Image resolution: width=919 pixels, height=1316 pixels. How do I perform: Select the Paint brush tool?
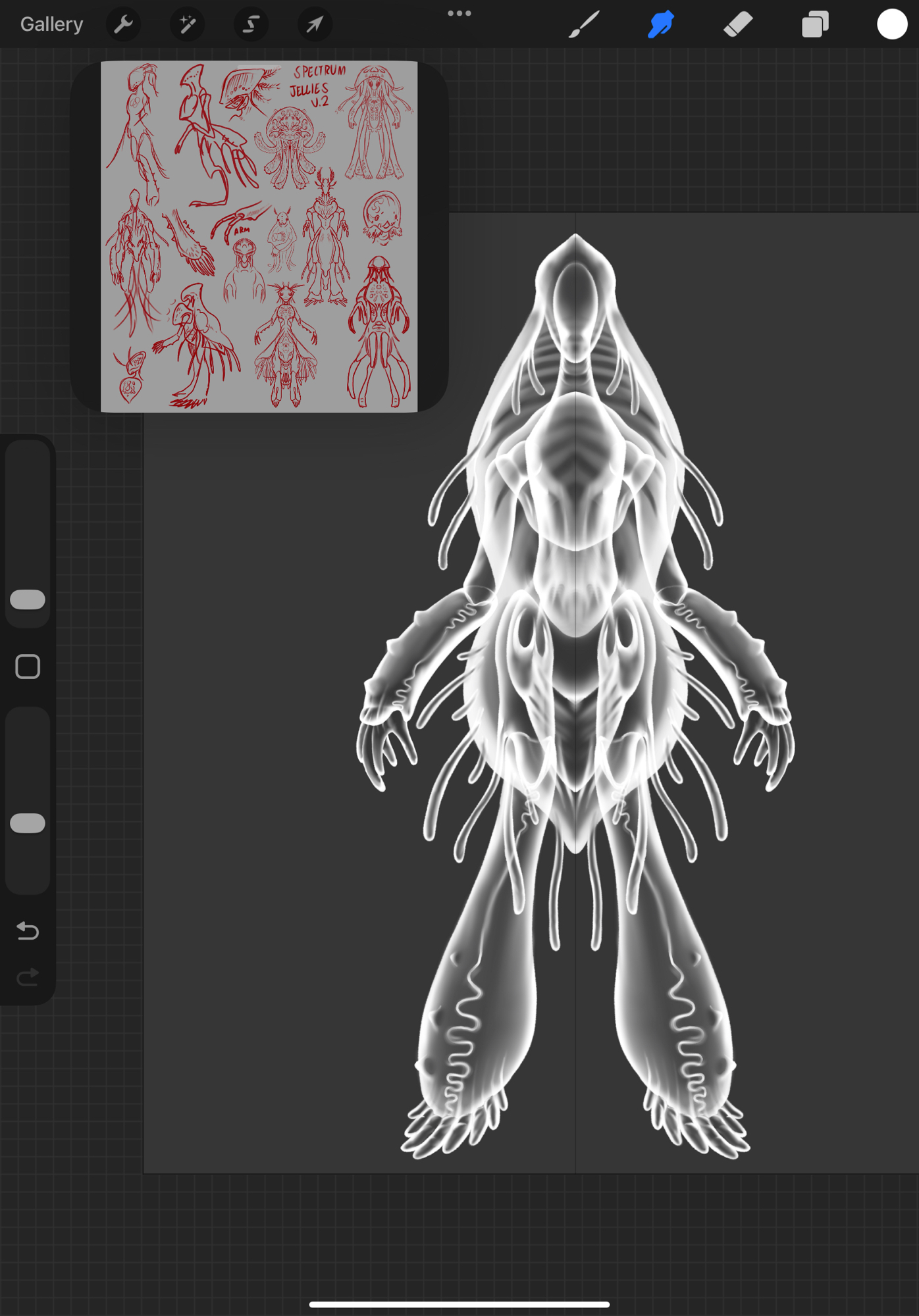(x=584, y=24)
